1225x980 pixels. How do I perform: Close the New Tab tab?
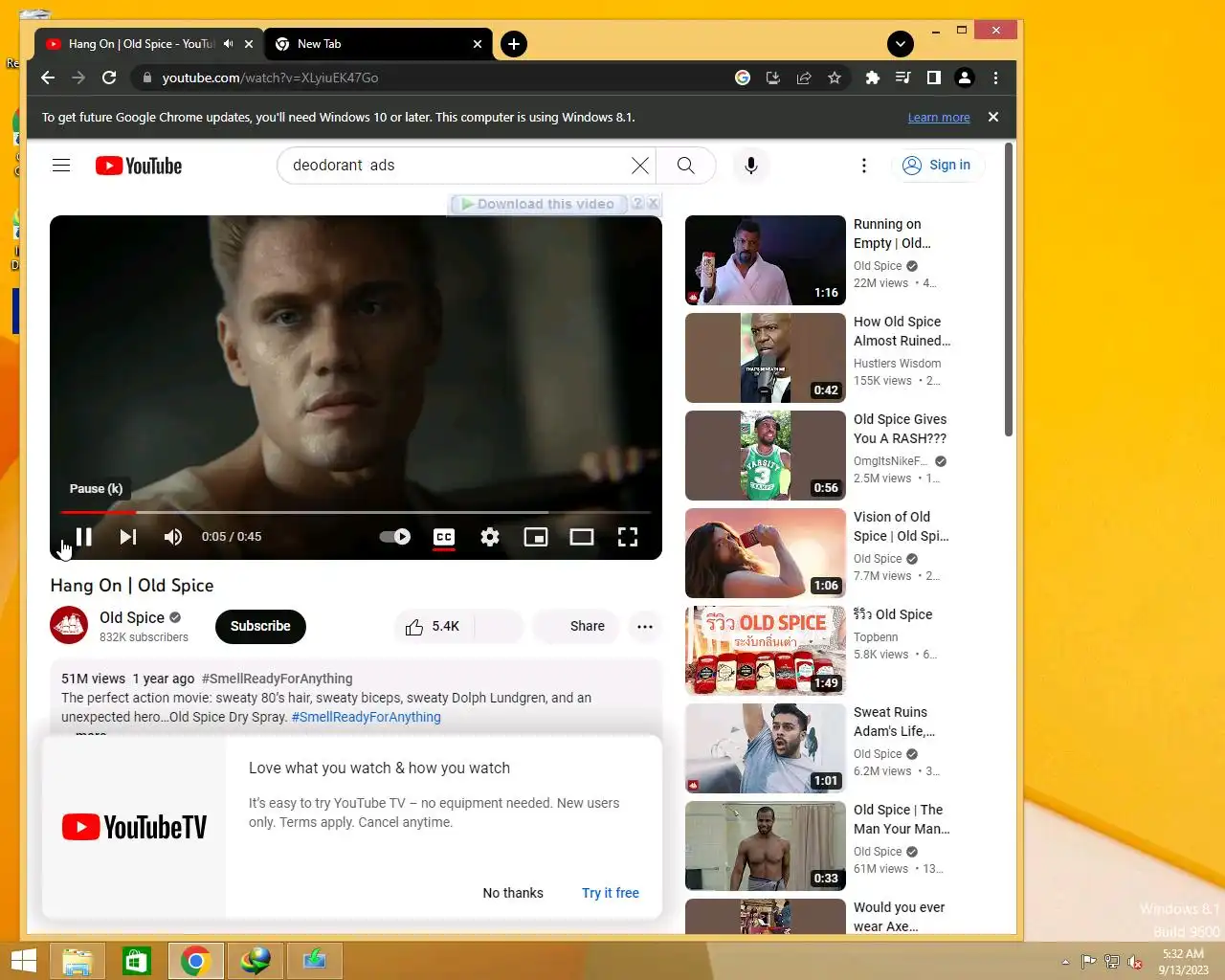tap(478, 44)
